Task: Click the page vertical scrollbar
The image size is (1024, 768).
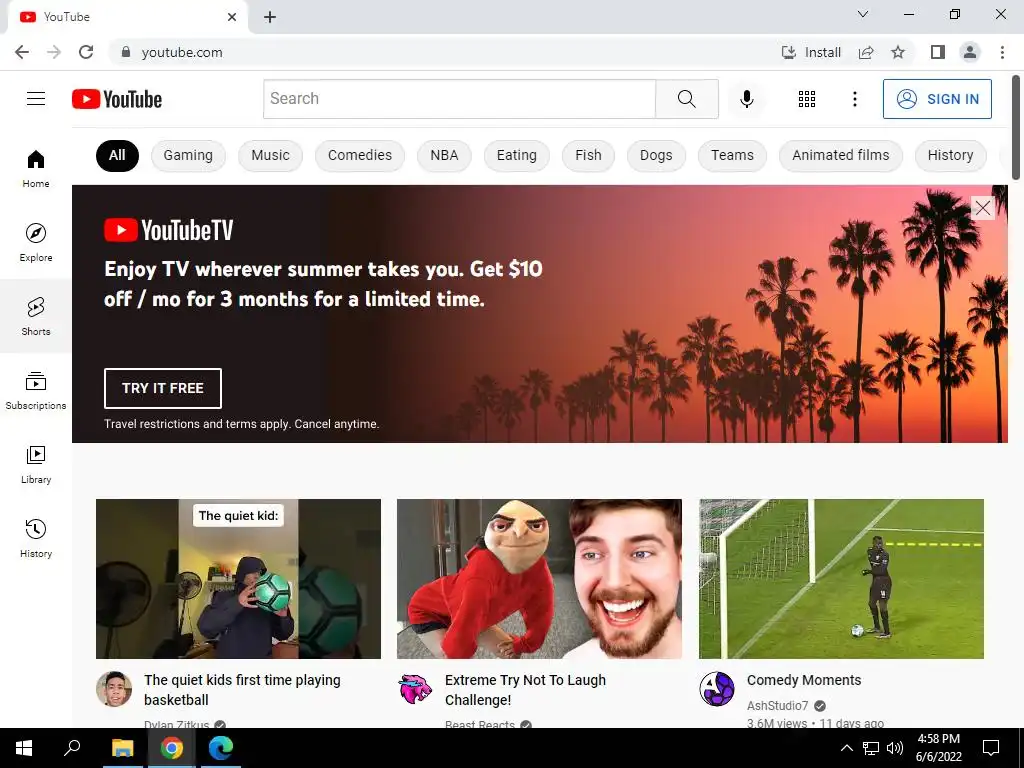Action: pyautogui.click(x=1016, y=127)
